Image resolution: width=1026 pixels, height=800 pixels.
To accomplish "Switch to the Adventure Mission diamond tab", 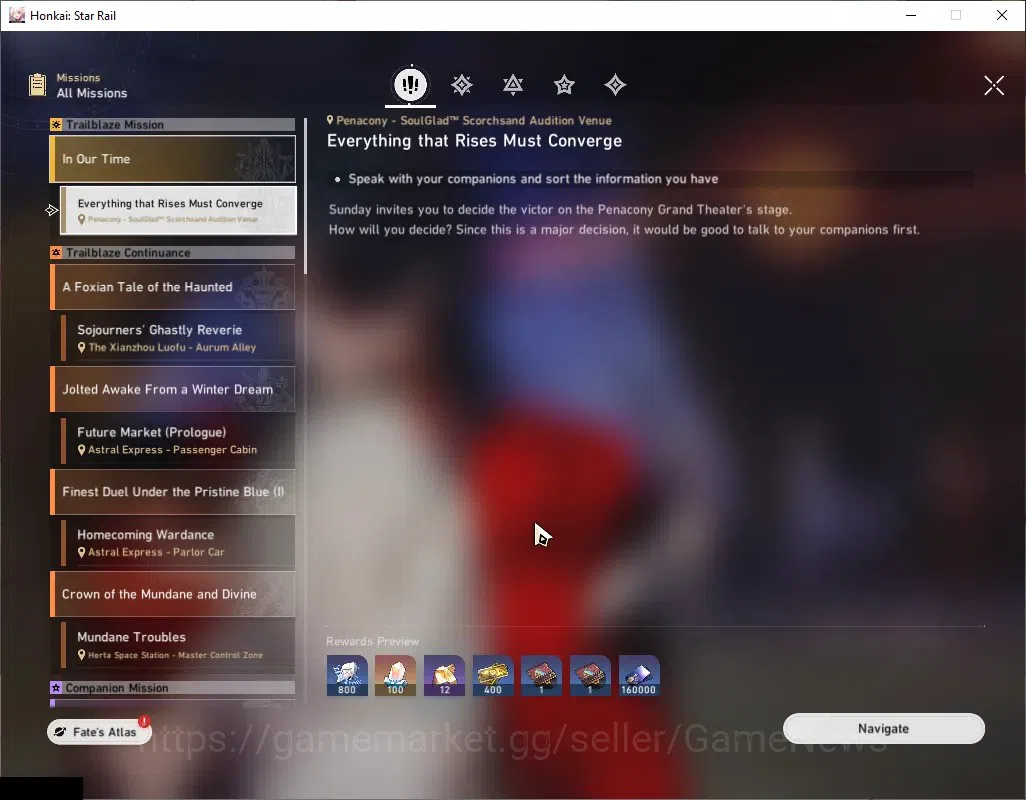I will (x=615, y=84).
